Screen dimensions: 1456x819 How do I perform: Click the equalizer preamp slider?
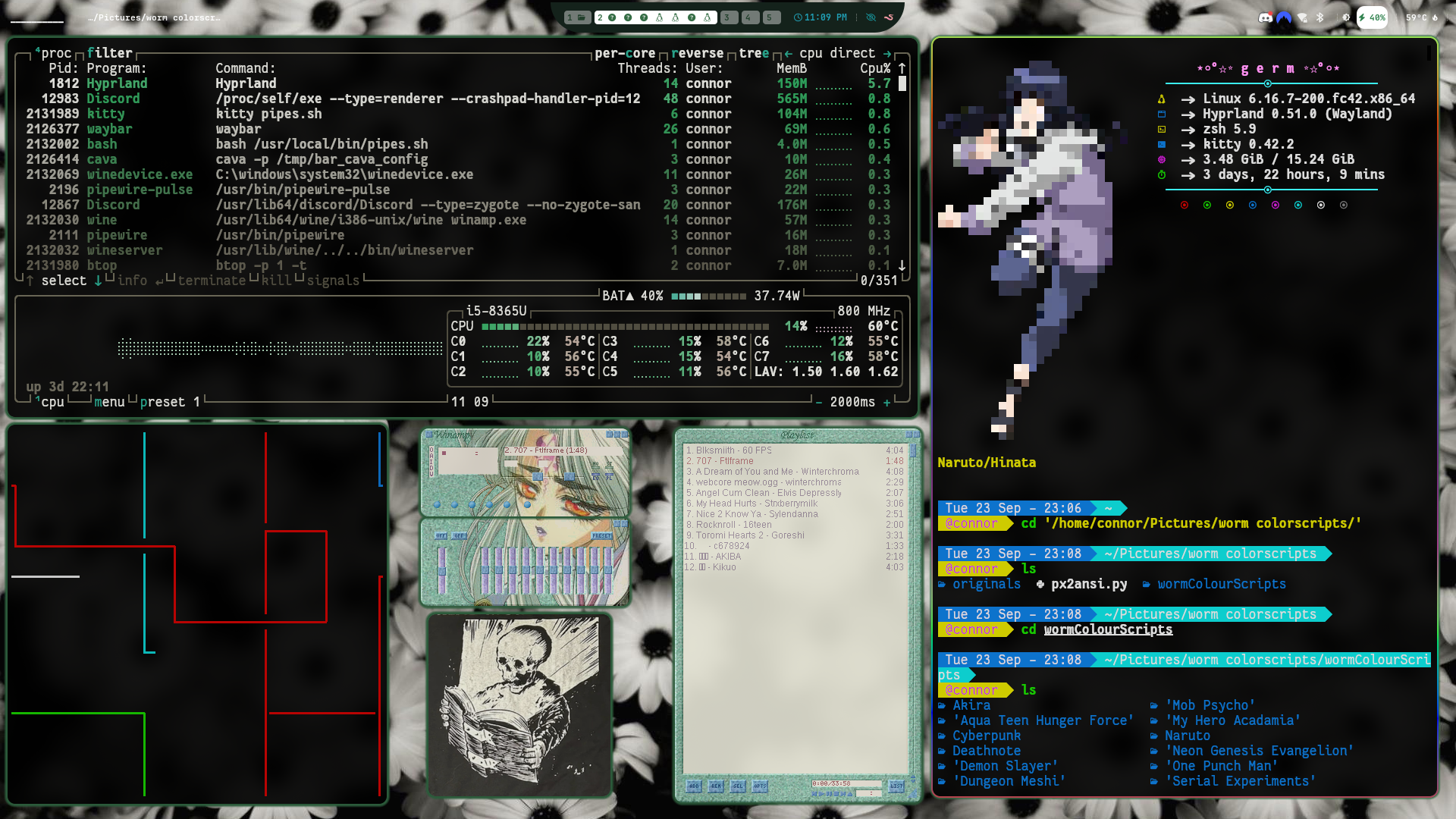442,570
